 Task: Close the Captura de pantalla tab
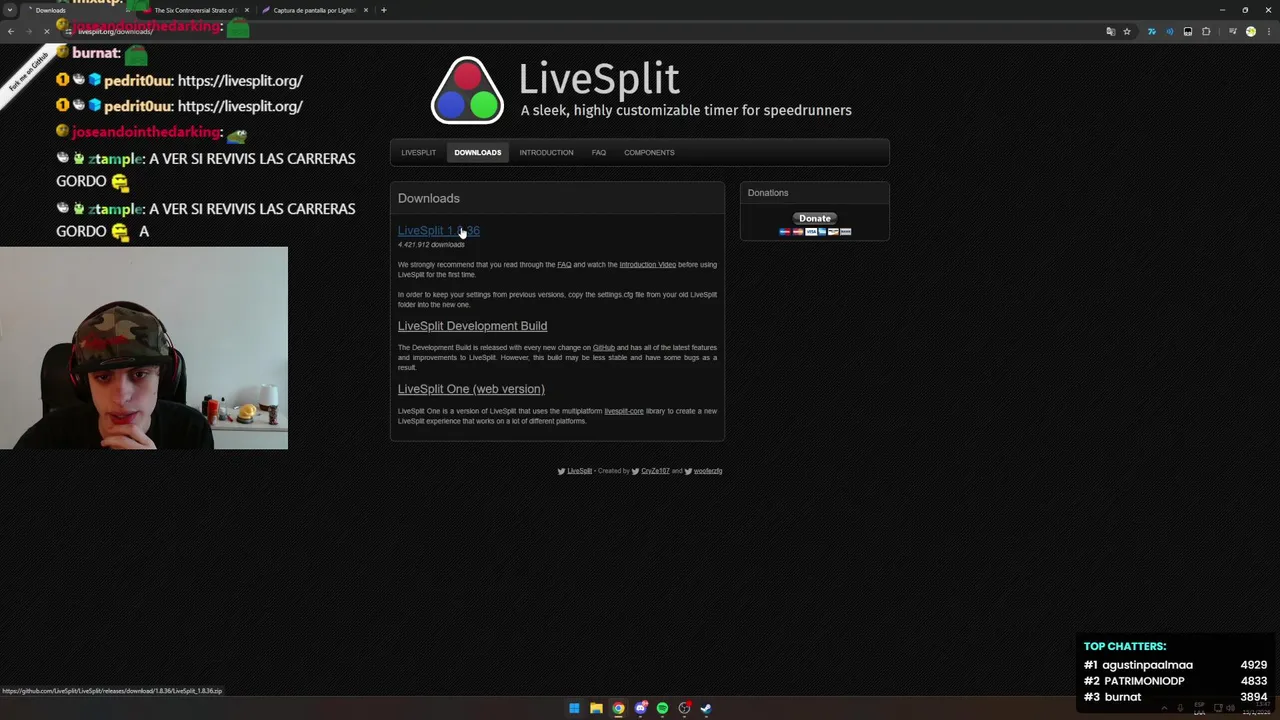point(366,10)
